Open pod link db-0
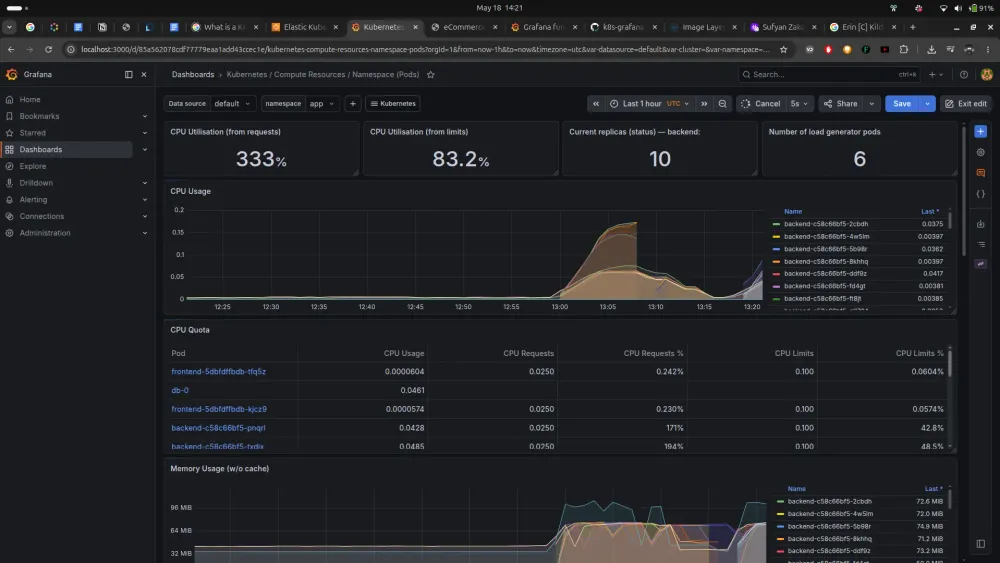 pyautogui.click(x=180, y=390)
